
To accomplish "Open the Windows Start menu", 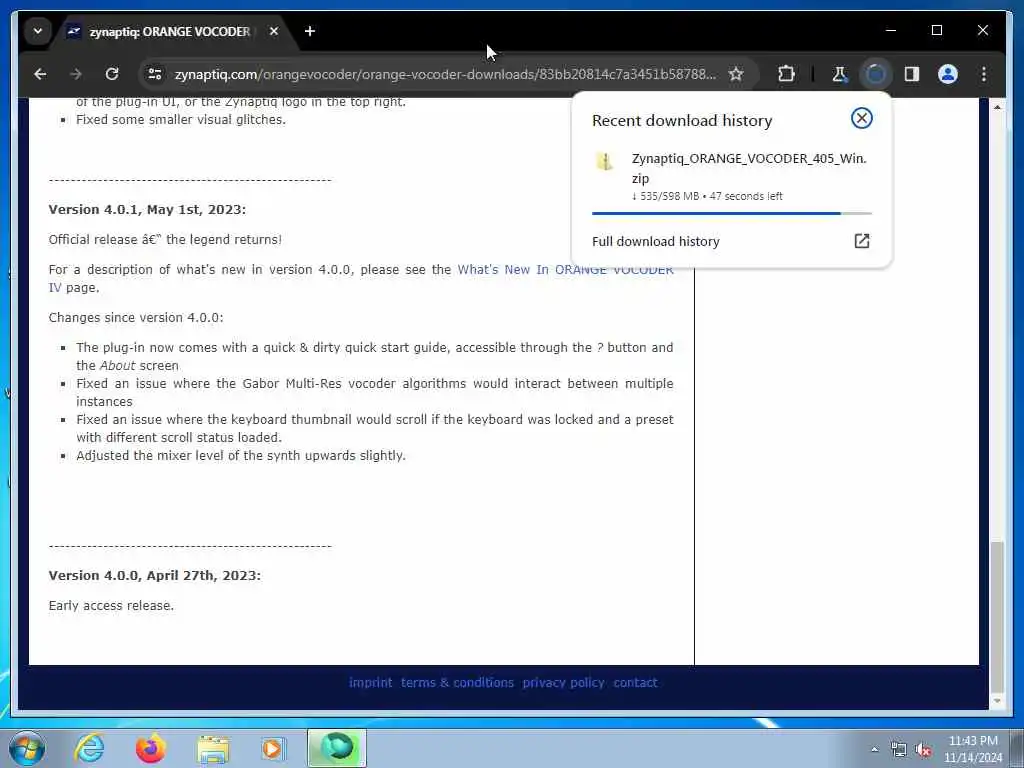I will 27,748.
